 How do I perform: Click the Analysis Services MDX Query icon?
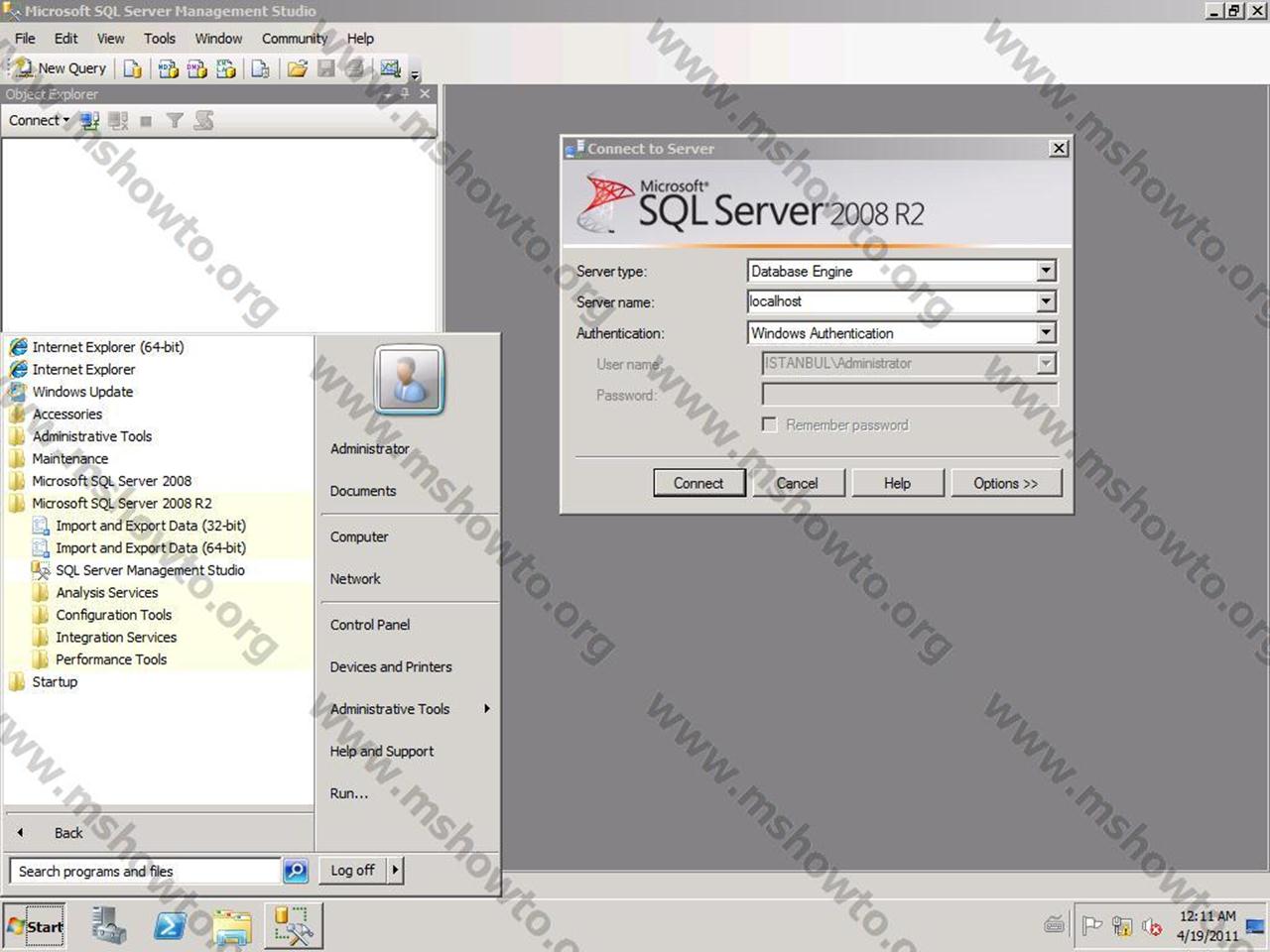[x=168, y=68]
